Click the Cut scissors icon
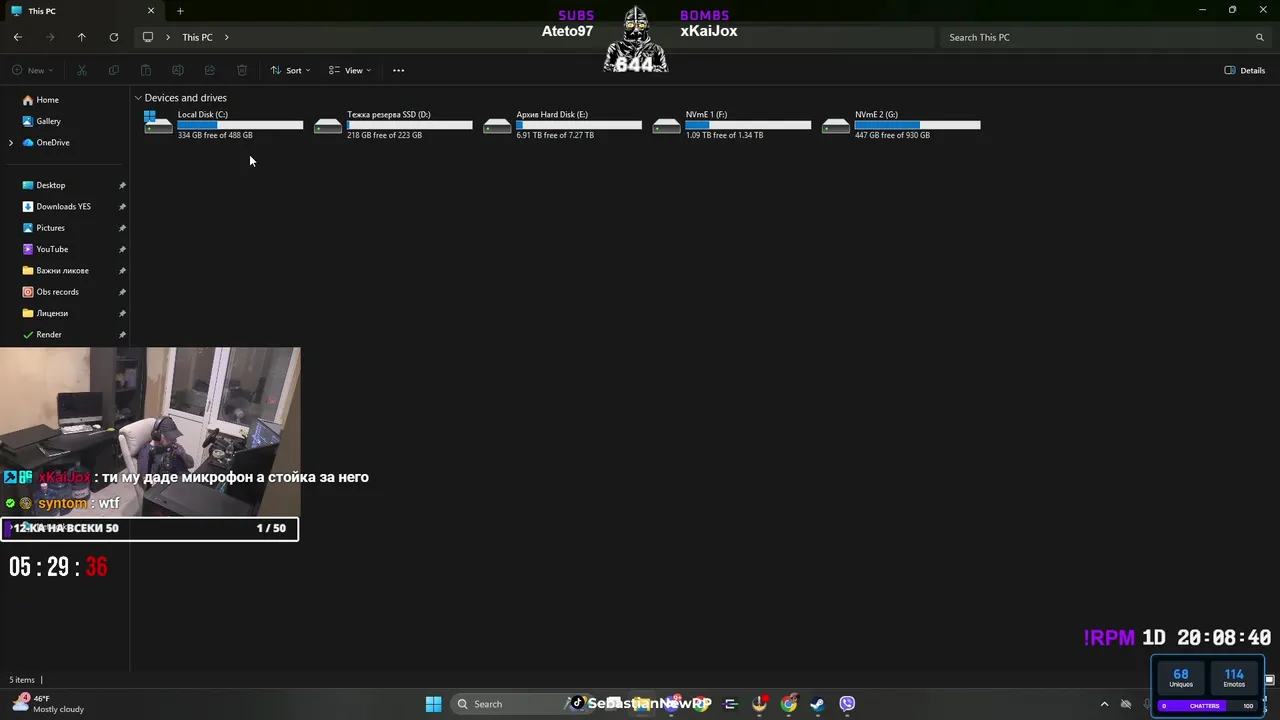 [x=82, y=70]
